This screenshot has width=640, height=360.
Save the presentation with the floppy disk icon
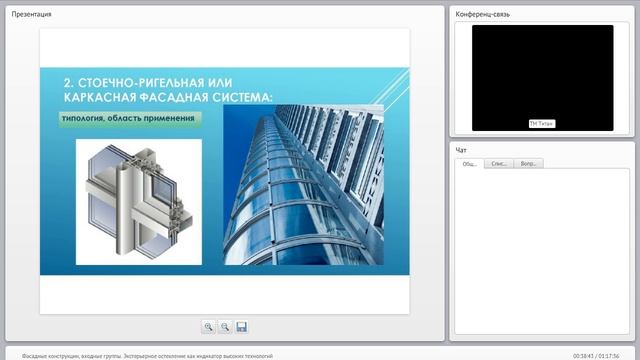coord(241,327)
